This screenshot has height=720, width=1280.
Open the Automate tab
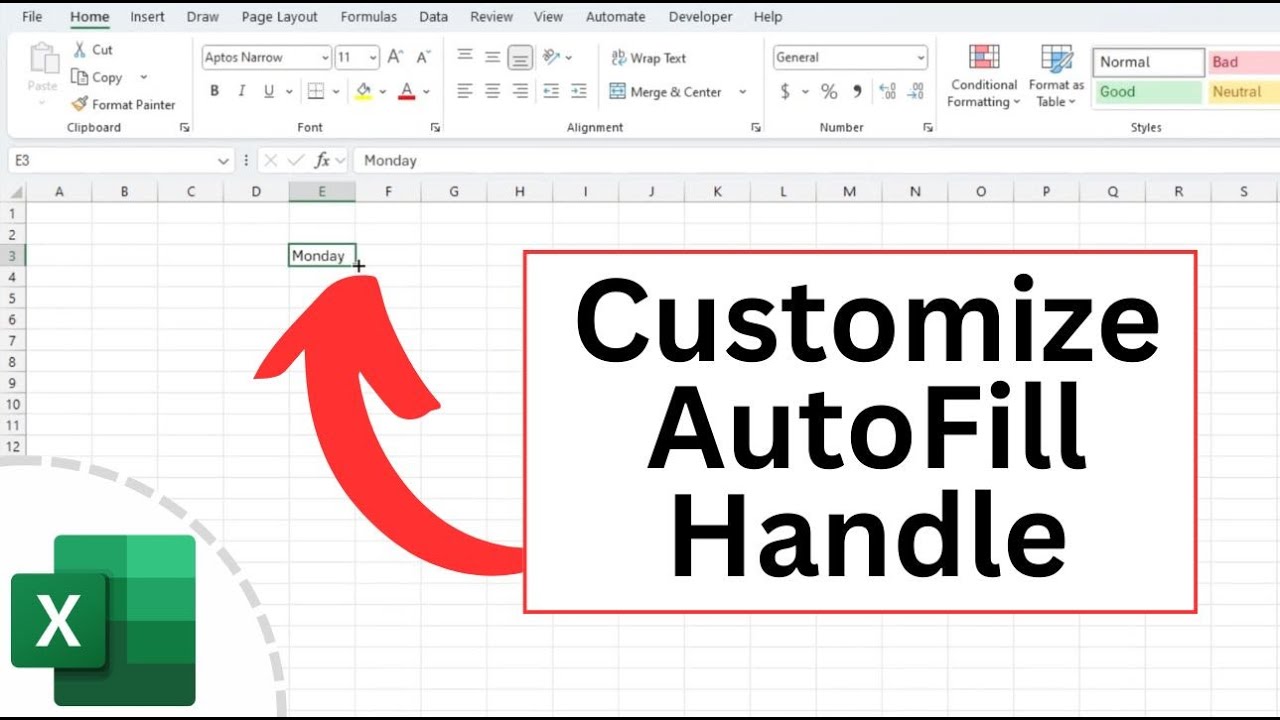tap(615, 17)
